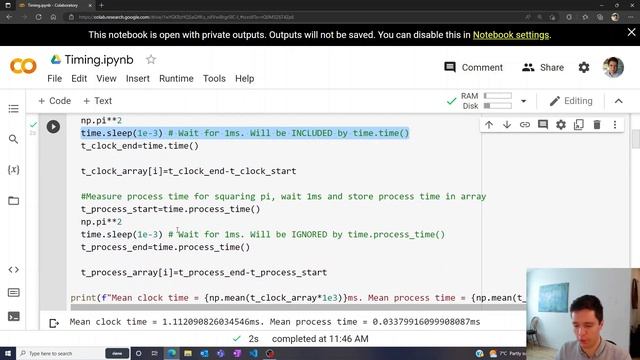The height and width of the screenshot is (360, 640).
Task: Run the code cell with the play button
Action: pos(53,127)
